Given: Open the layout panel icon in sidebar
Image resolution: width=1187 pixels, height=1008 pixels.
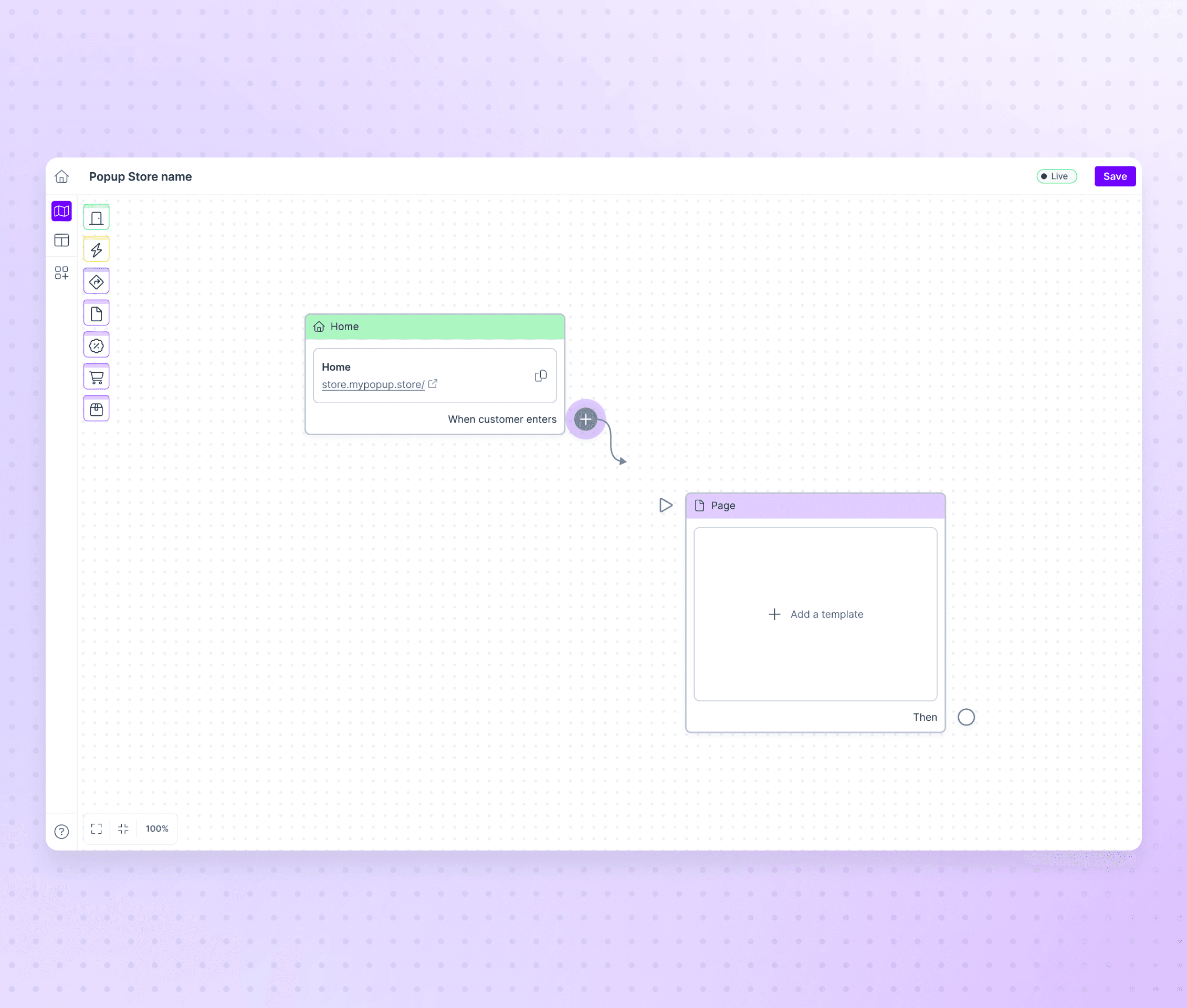Looking at the screenshot, I should (62, 240).
